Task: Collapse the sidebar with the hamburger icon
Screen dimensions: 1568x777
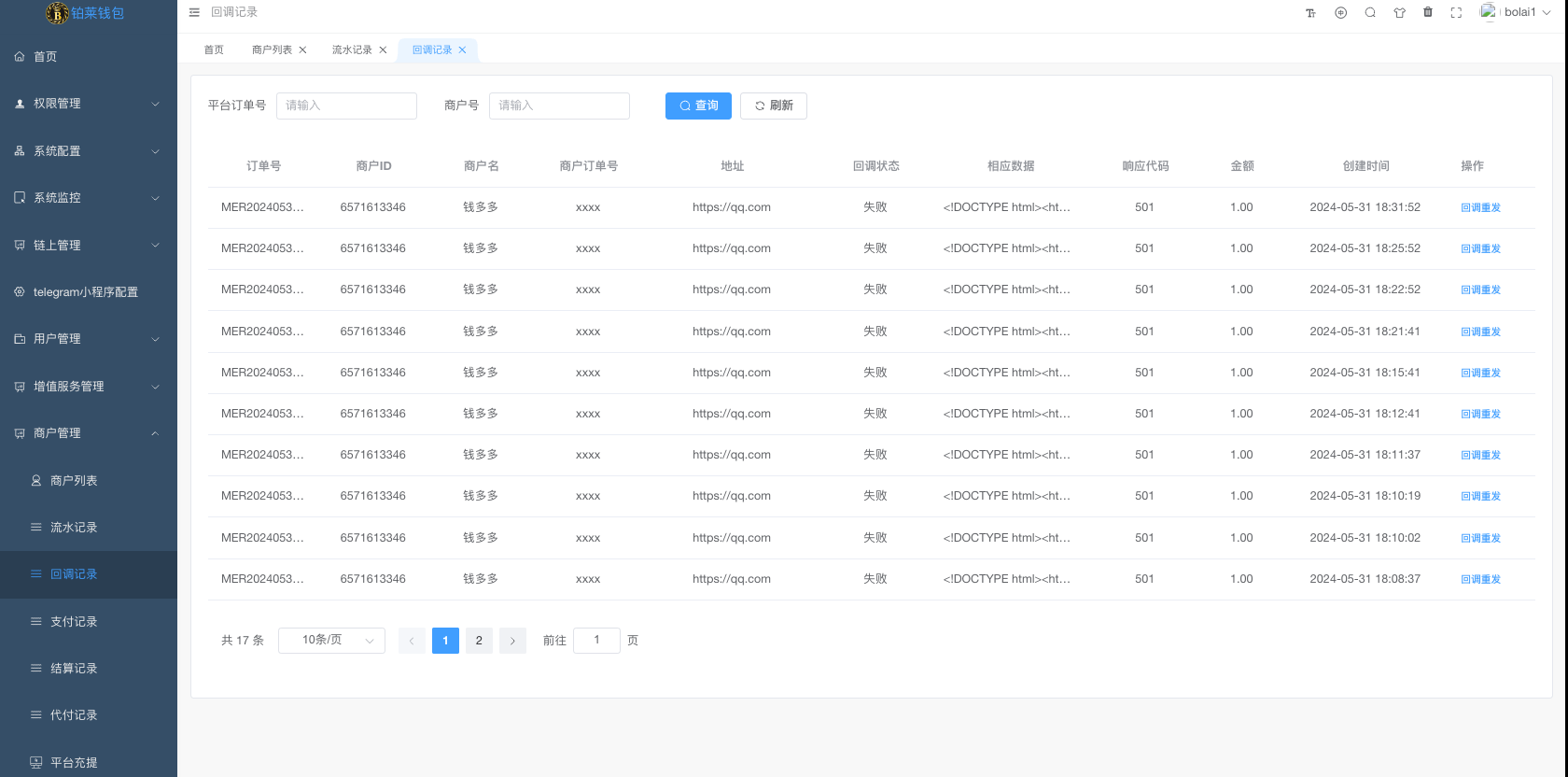Action: pyautogui.click(x=194, y=12)
